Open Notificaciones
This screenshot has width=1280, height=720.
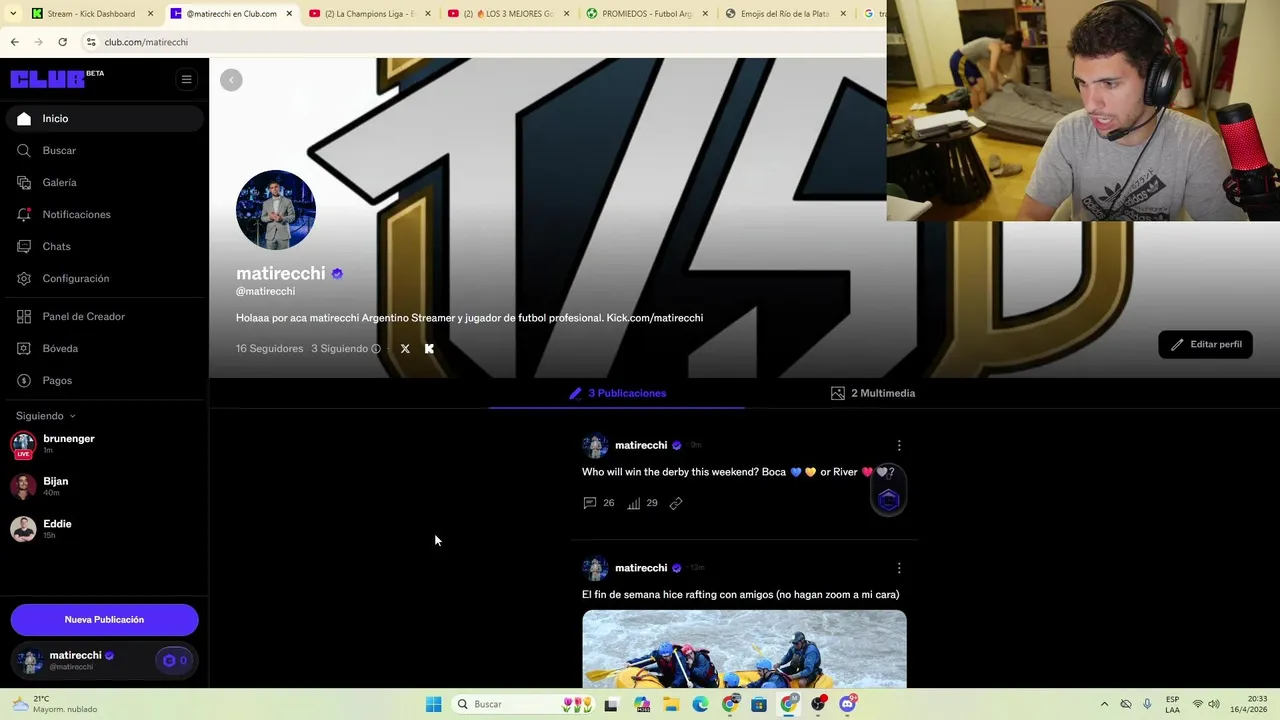coord(105,214)
